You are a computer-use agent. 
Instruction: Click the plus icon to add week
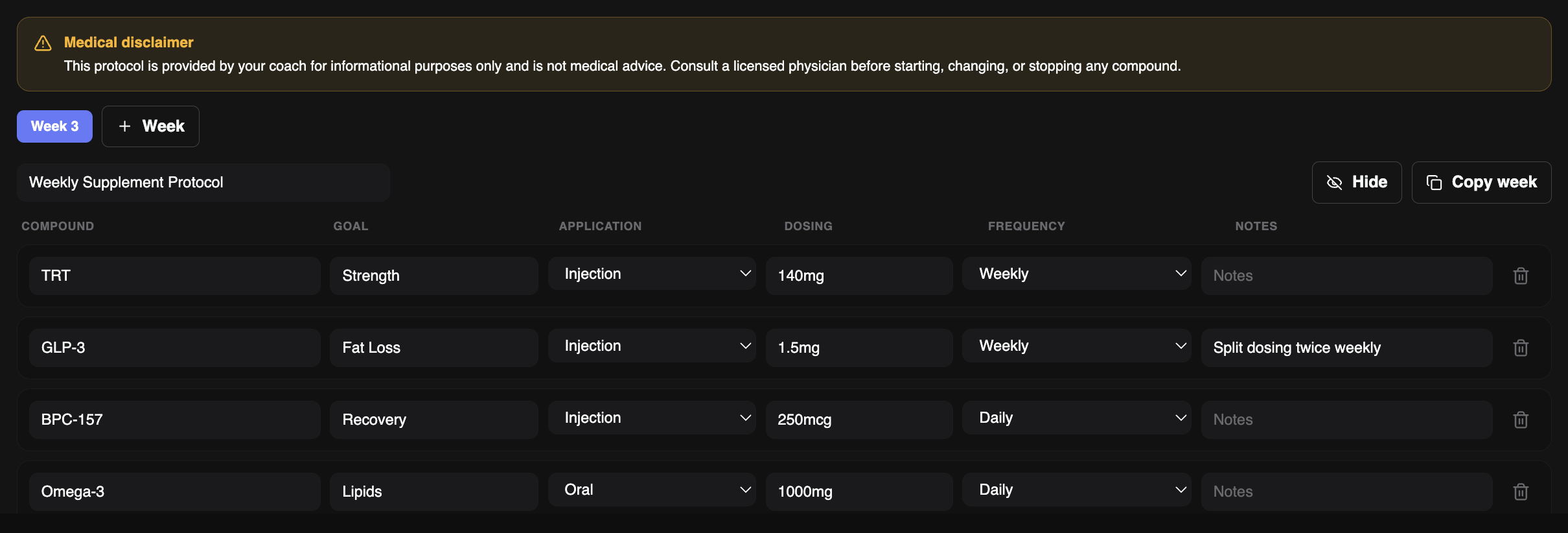[125, 126]
